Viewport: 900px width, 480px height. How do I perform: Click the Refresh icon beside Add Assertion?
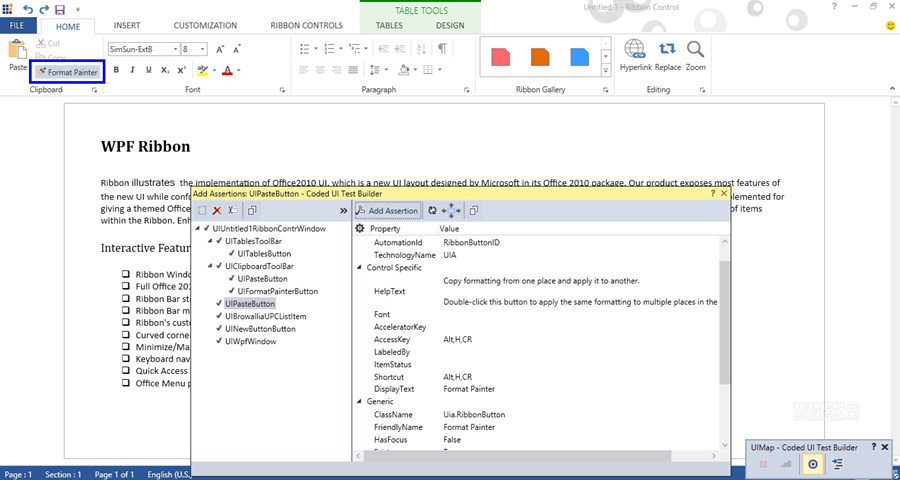coord(432,211)
